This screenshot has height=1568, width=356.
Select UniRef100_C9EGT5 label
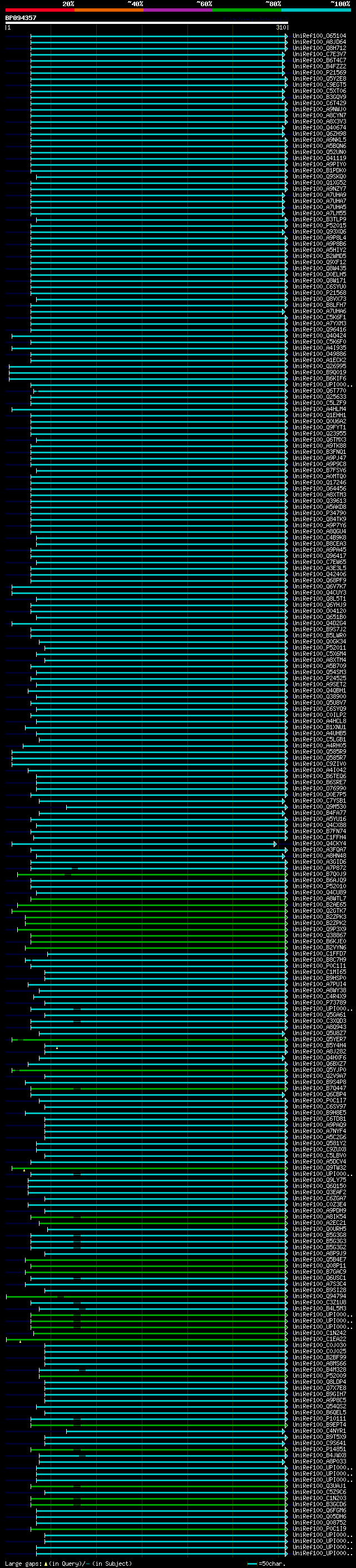319,85
